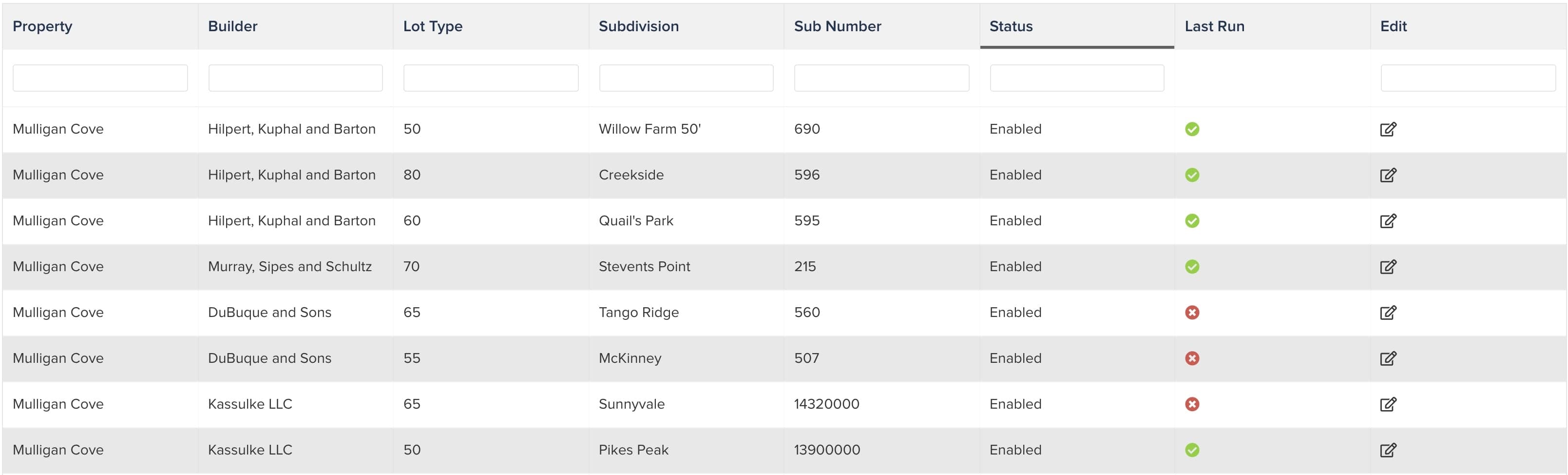This screenshot has width=1568, height=475.
Task: Click the Builder filter input
Action: [x=295, y=78]
